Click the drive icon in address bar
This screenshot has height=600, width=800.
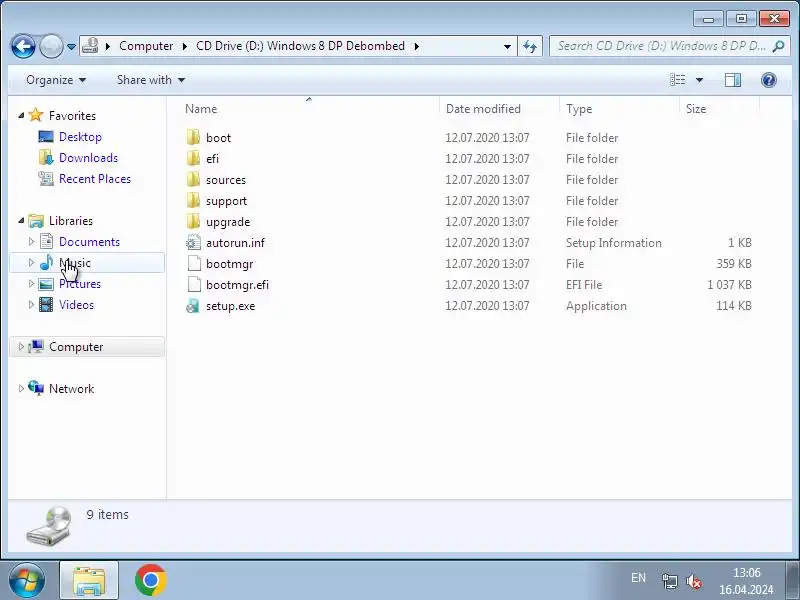(x=90, y=45)
